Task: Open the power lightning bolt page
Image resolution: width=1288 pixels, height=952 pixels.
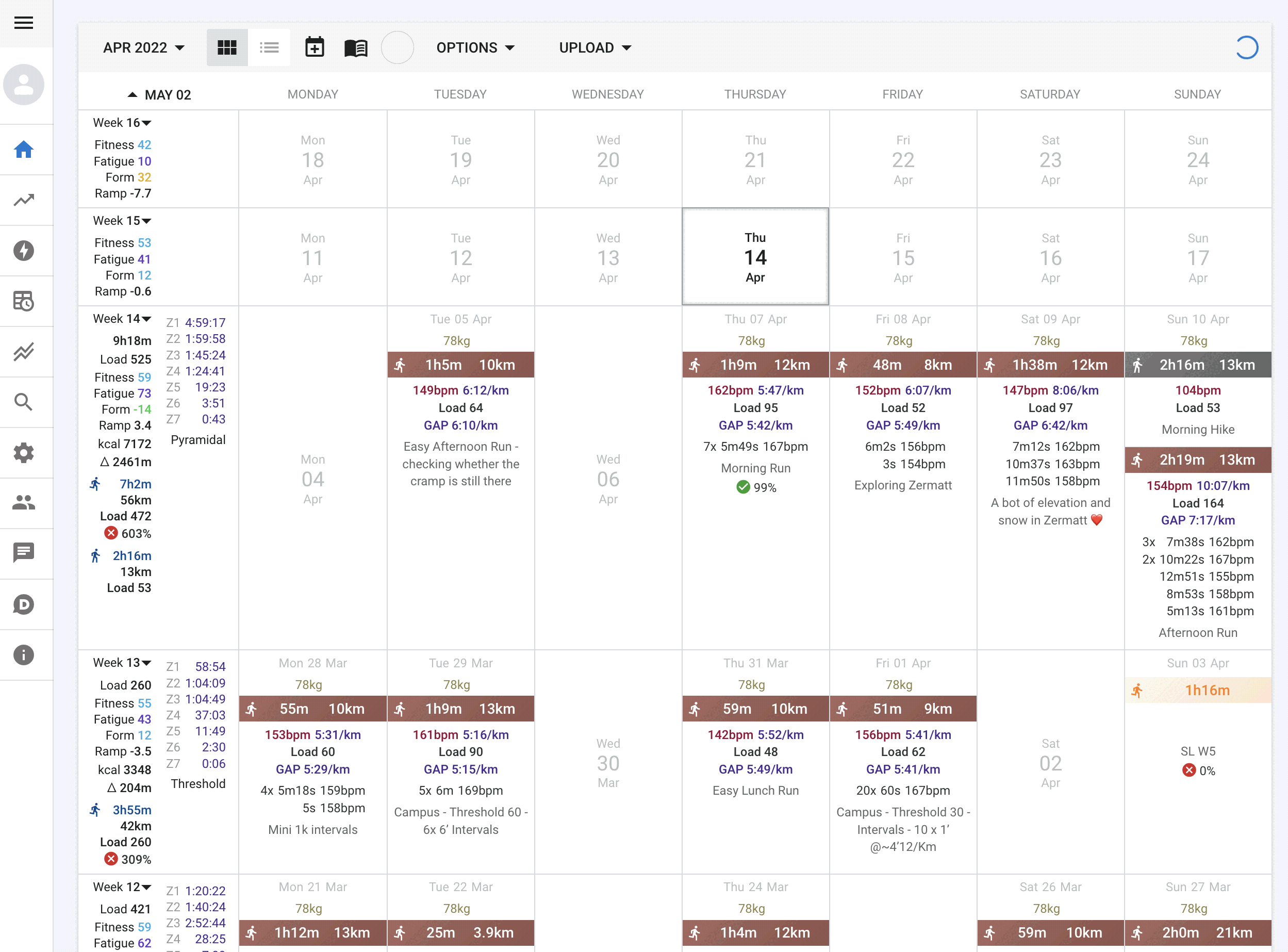Action: tap(24, 251)
